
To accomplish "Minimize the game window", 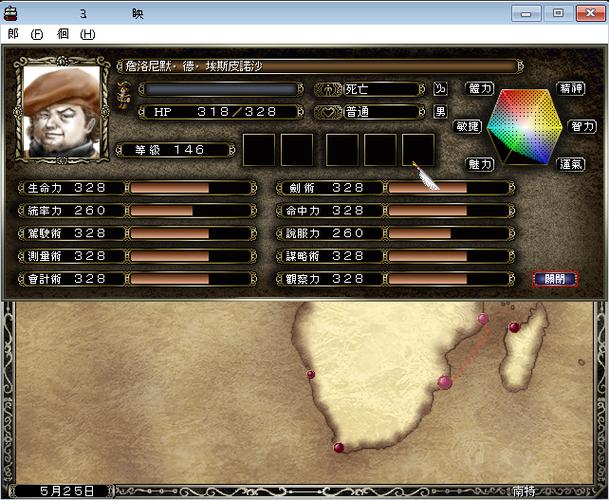I will tap(526, 14).
